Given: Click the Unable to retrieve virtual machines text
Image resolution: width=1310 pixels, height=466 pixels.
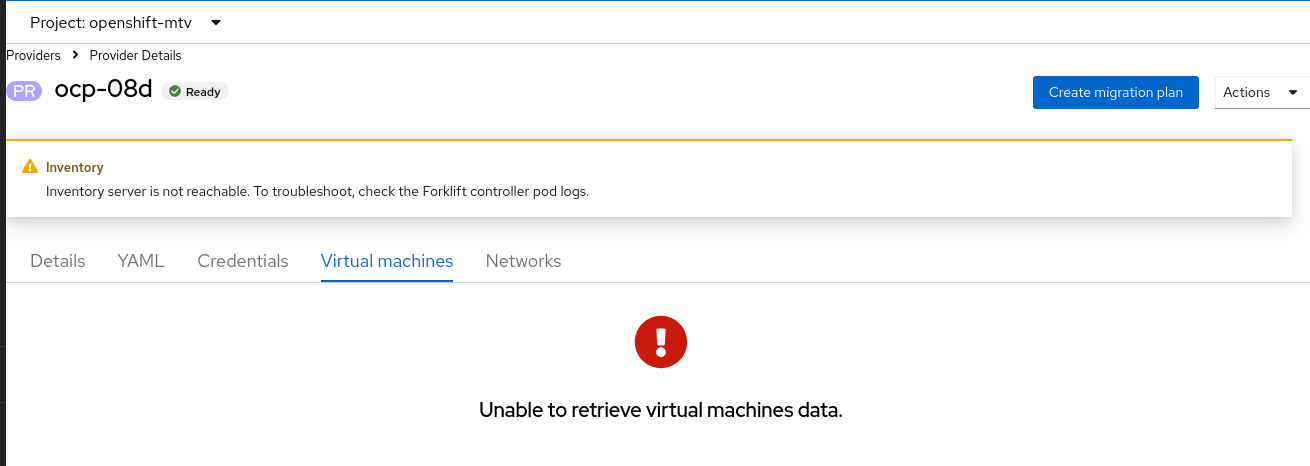Looking at the screenshot, I should pyautogui.click(x=661, y=410).
